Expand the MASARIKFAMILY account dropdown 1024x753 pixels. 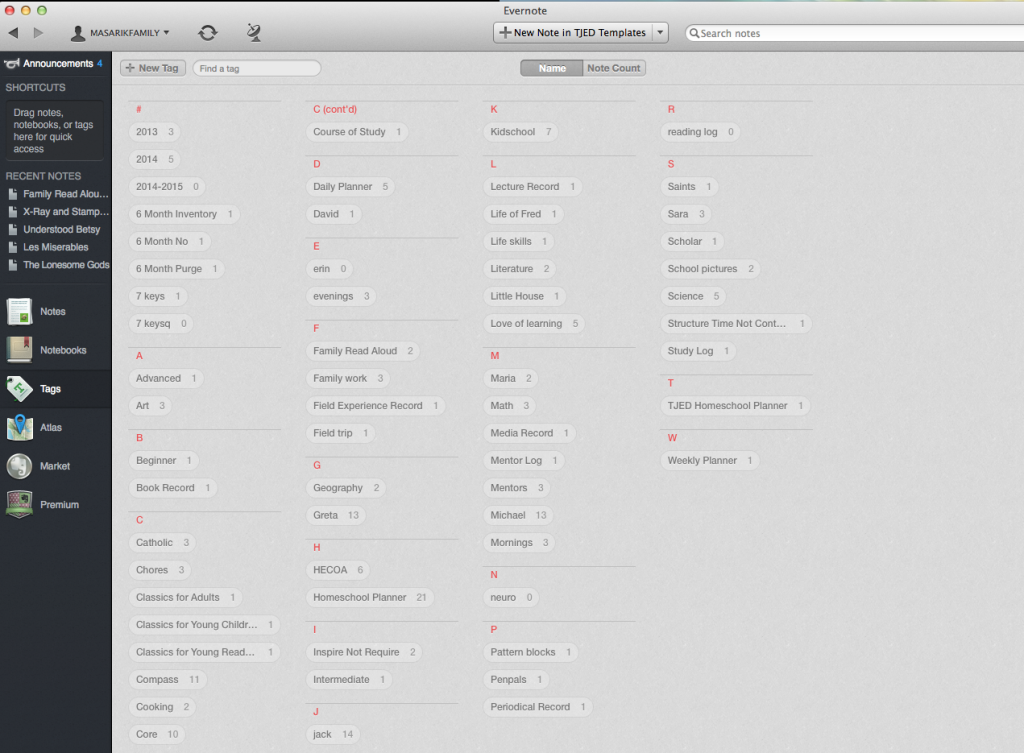[x=167, y=33]
